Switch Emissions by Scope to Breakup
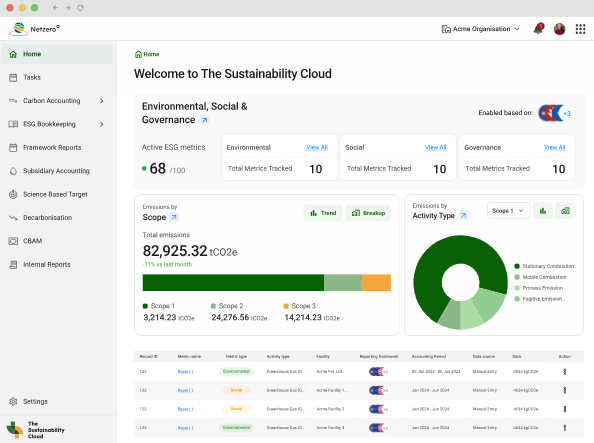594x443 pixels. (368, 213)
